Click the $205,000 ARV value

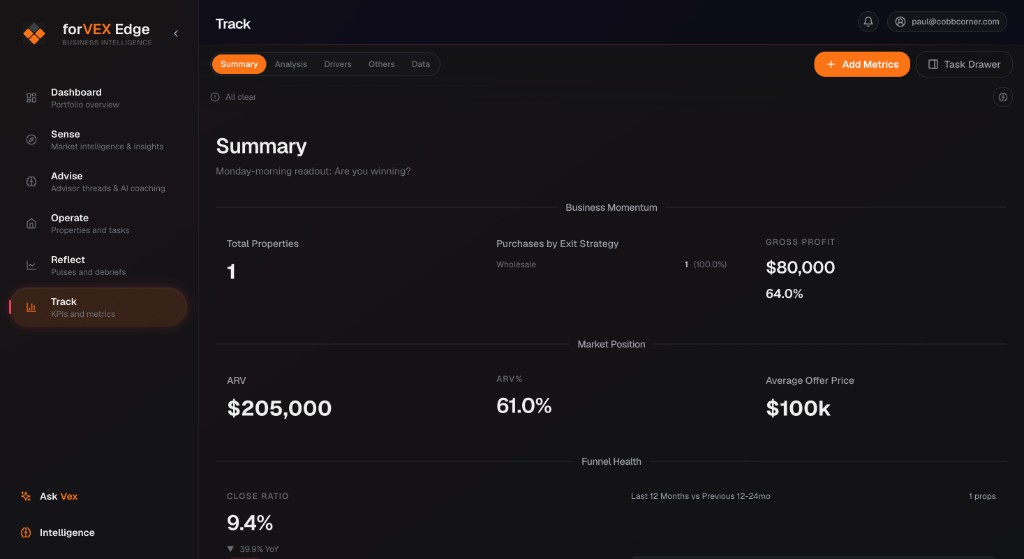tap(279, 408)
